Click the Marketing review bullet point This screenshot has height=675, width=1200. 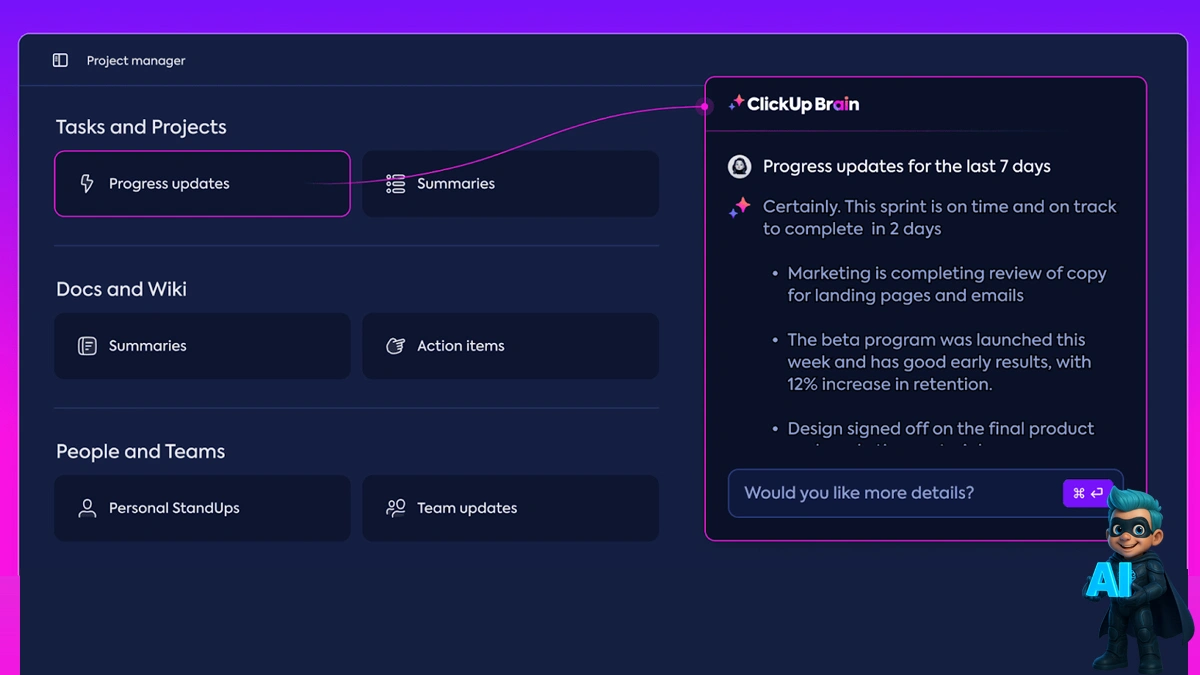tap(946, 284)
